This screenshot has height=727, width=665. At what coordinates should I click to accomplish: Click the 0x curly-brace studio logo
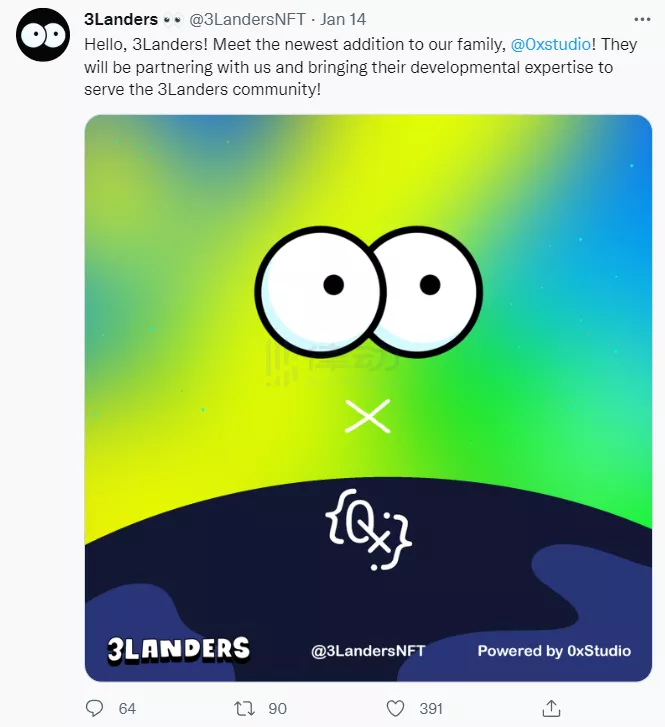[x=369, y=529]
